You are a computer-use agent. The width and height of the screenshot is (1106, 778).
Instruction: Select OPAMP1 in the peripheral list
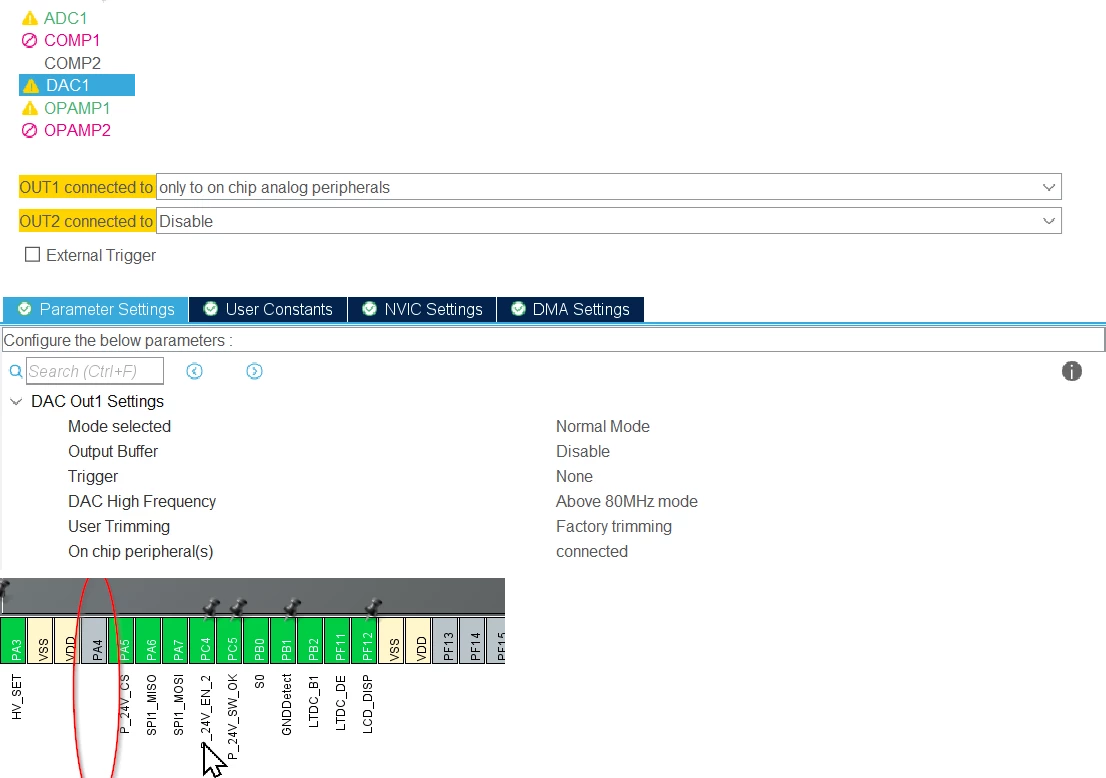coord(77,108)
